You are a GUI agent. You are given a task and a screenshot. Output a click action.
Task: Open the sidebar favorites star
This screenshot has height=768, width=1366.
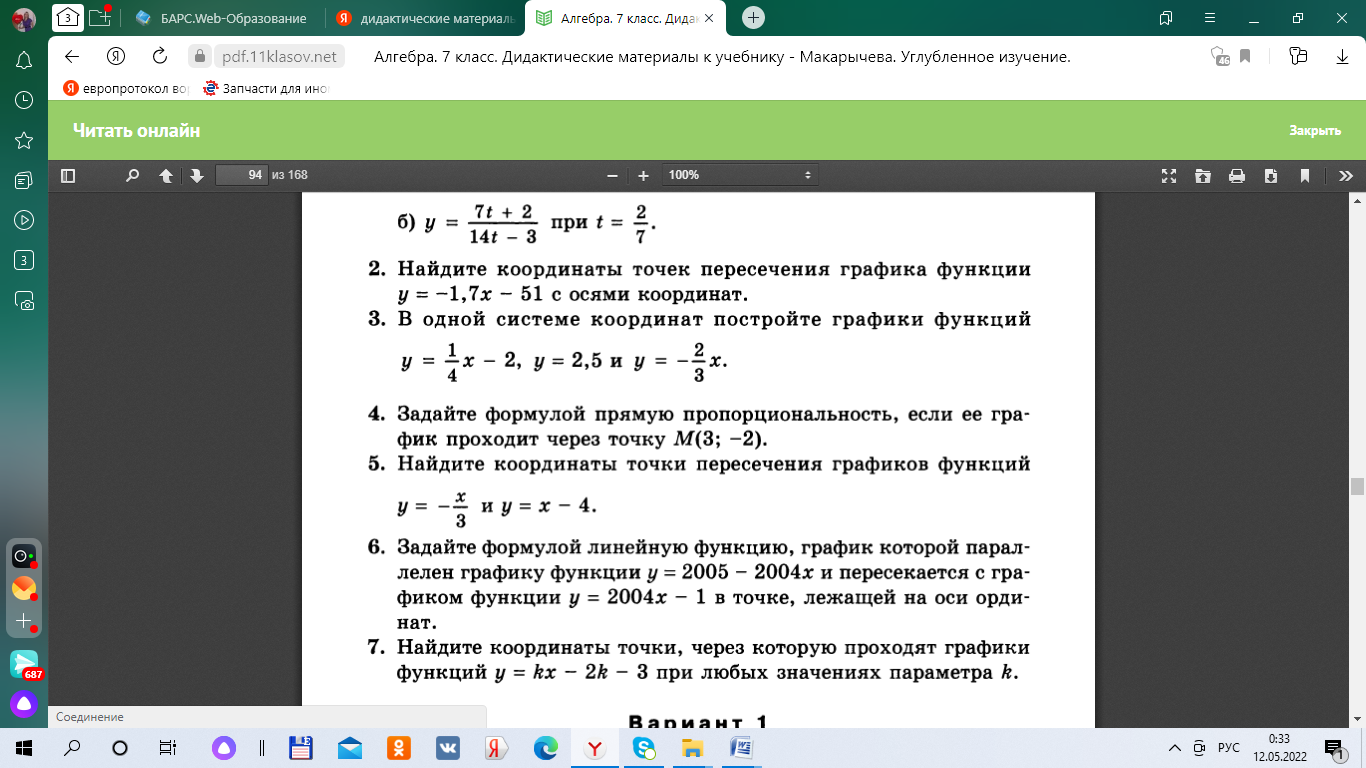[x=24, y=140]
